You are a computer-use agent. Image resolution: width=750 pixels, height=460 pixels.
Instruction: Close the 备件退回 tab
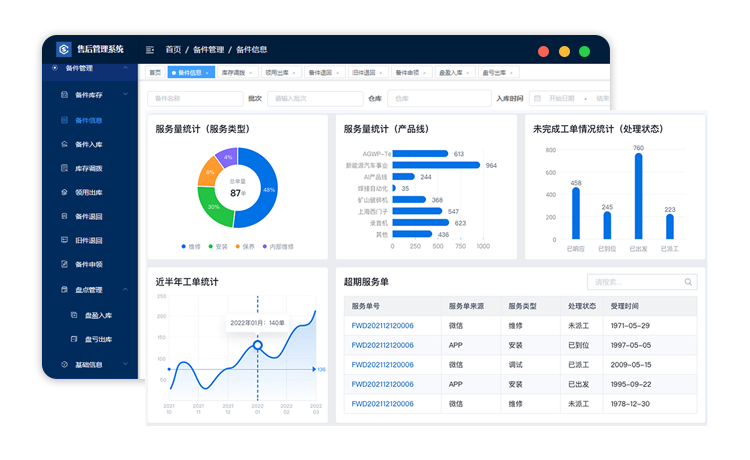click(338, 73)
